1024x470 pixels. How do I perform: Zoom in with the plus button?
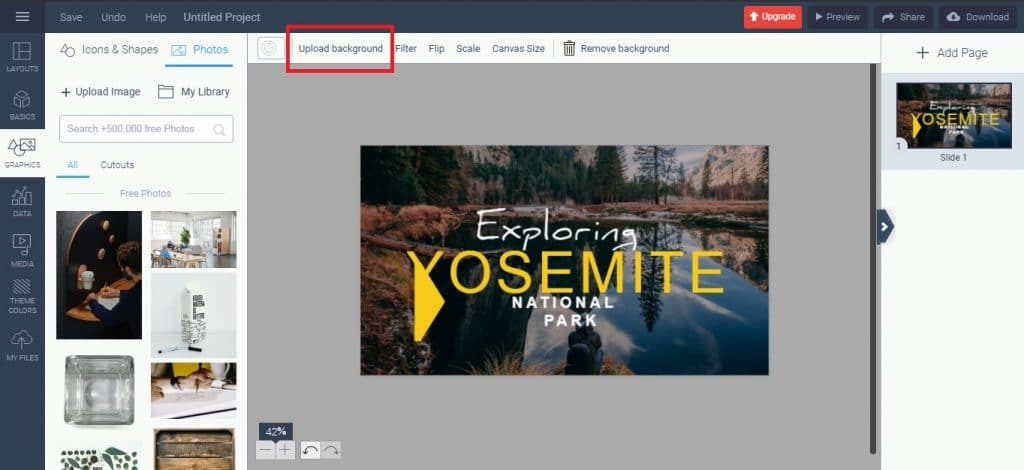coord(285,450)
